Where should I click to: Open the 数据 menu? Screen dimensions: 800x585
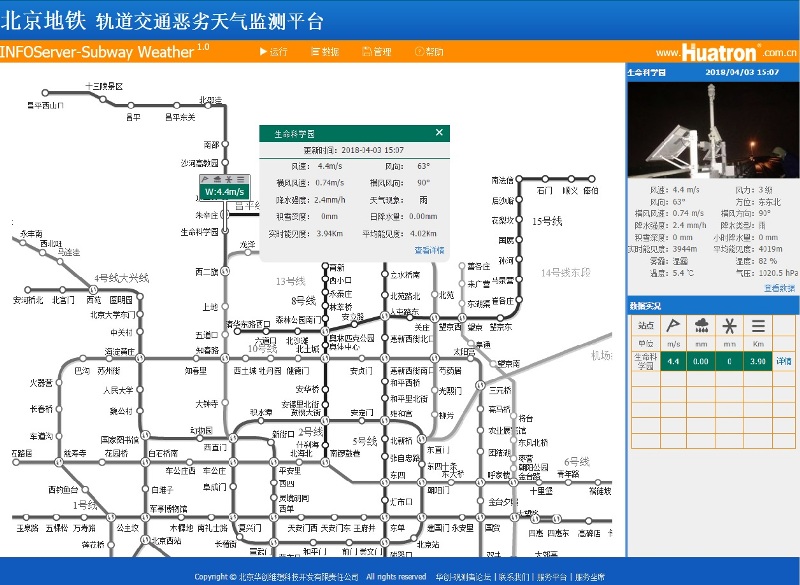point(325,52)
